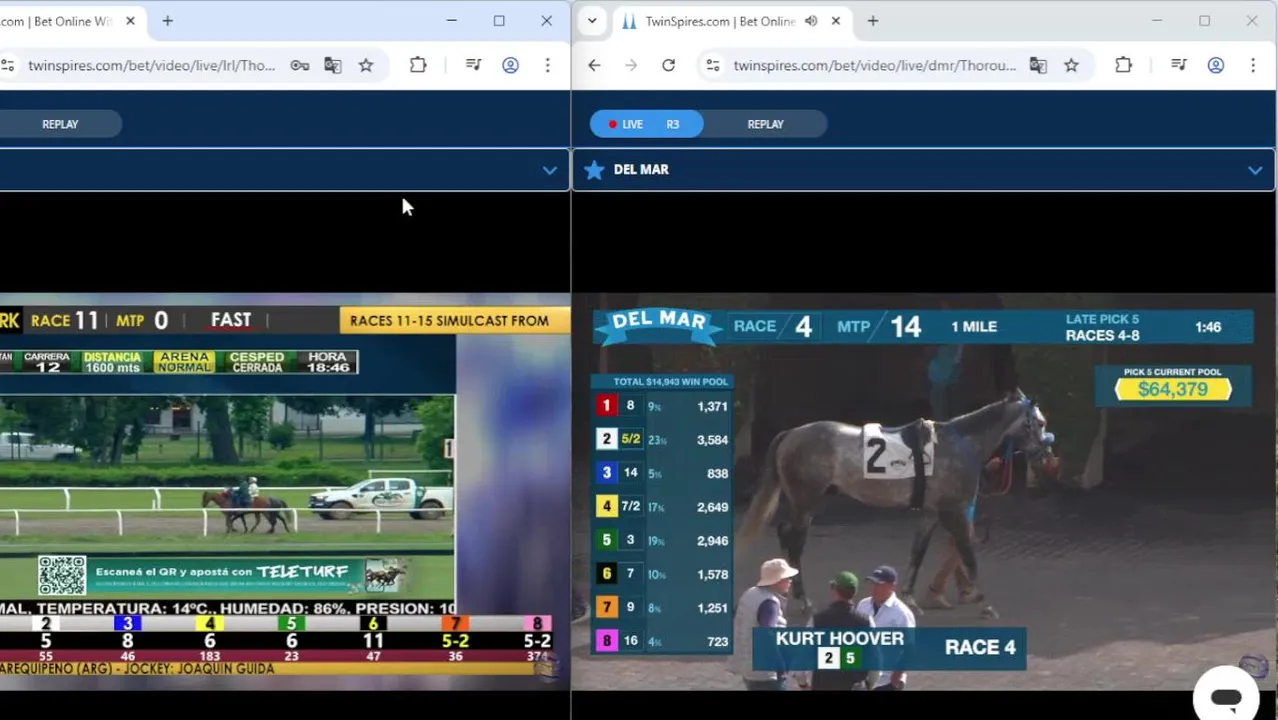Click the Del Mar favorite star icon
This screenshot has width=1278, height=720.
point(594,170)
